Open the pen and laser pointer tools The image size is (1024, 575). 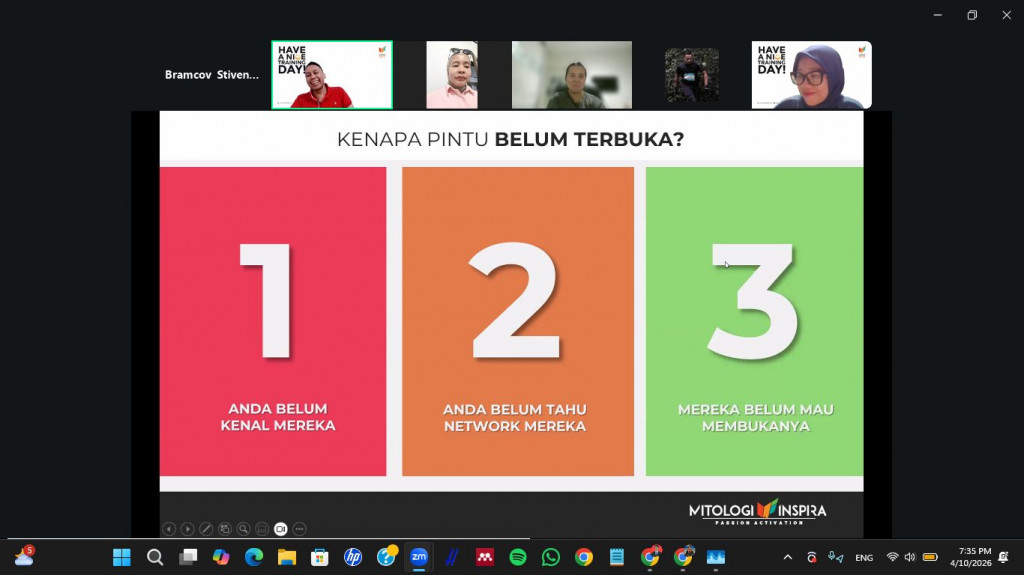206,529
